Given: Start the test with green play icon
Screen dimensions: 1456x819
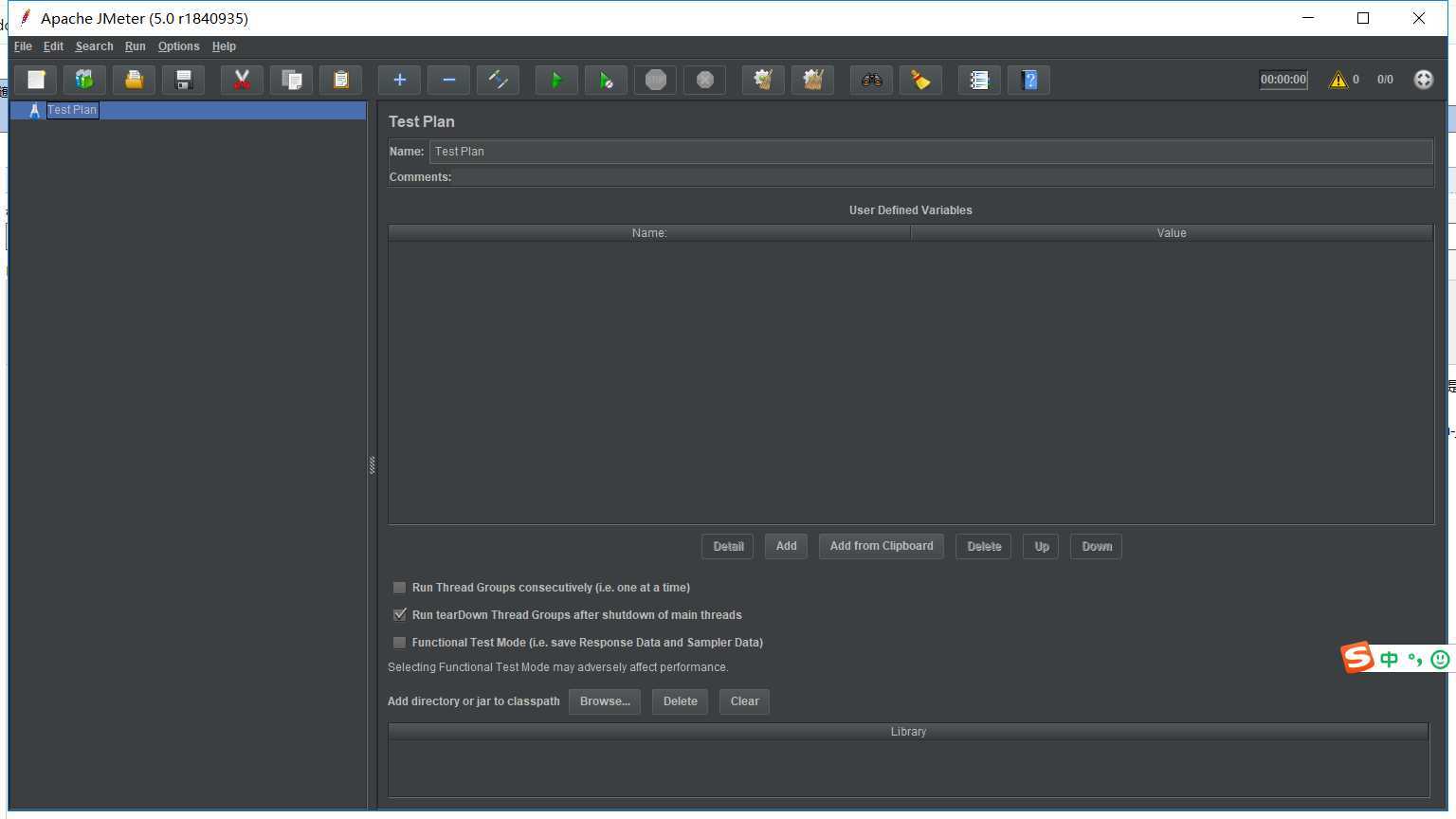Looking at the screenshot, I should tap(556, 80).
